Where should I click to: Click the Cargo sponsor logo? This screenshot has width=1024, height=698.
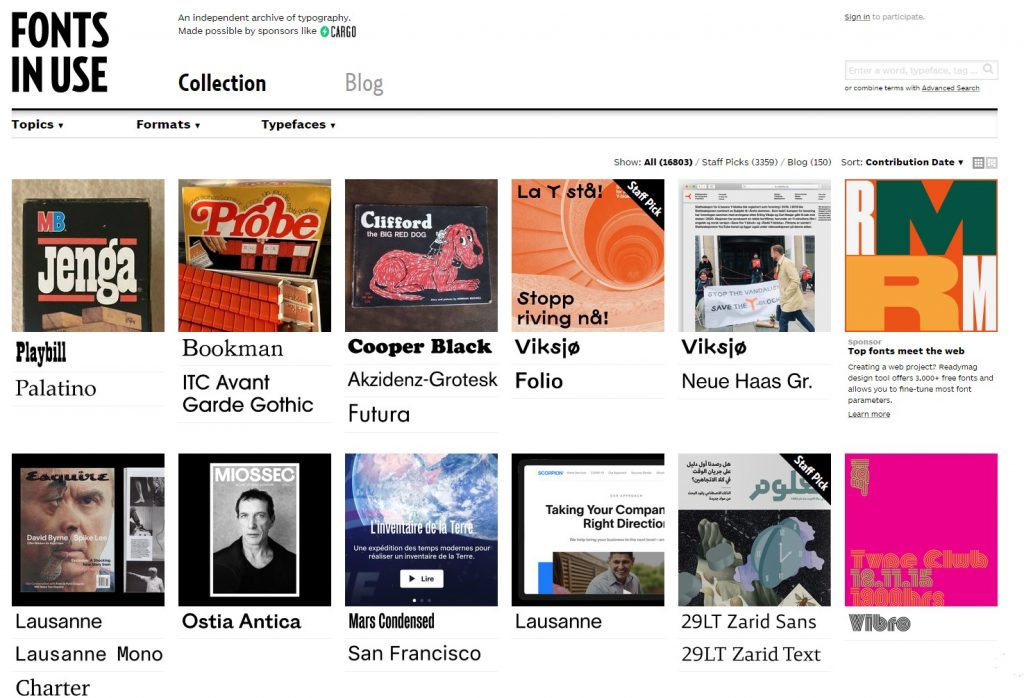pos(338,31)
